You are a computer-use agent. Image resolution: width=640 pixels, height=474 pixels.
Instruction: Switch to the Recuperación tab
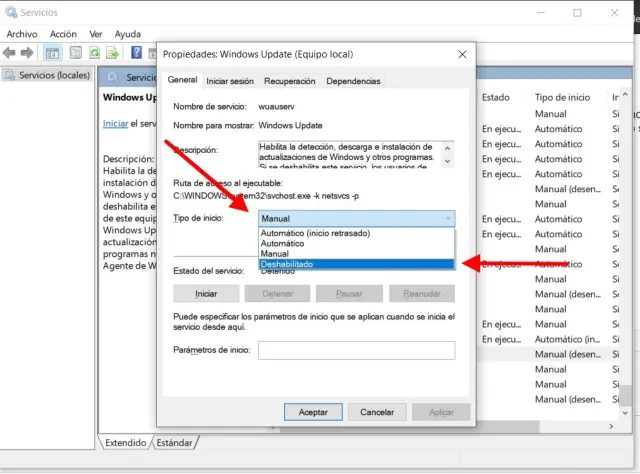click(x=289, y=81)
